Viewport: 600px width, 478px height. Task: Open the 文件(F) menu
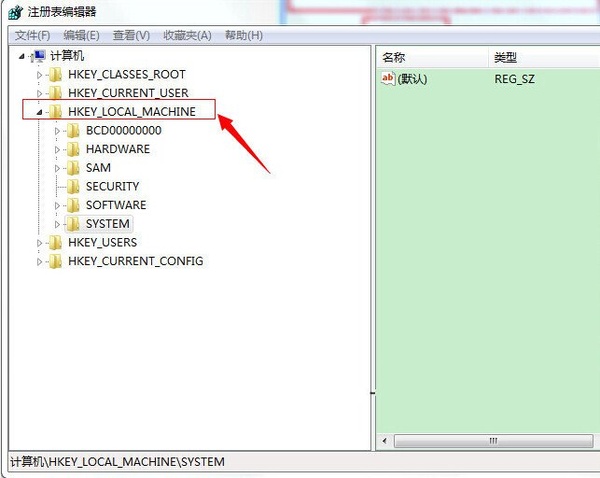(x=33, y=36)
